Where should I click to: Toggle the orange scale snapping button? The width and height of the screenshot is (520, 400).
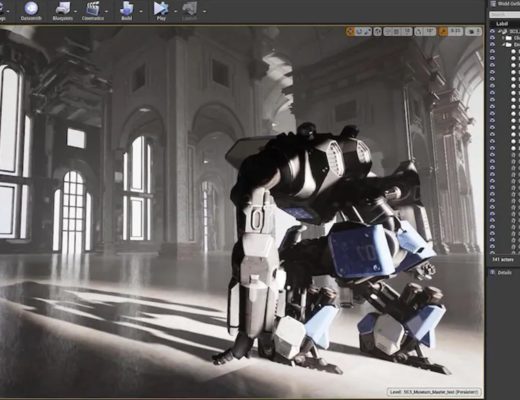(443, 32)
